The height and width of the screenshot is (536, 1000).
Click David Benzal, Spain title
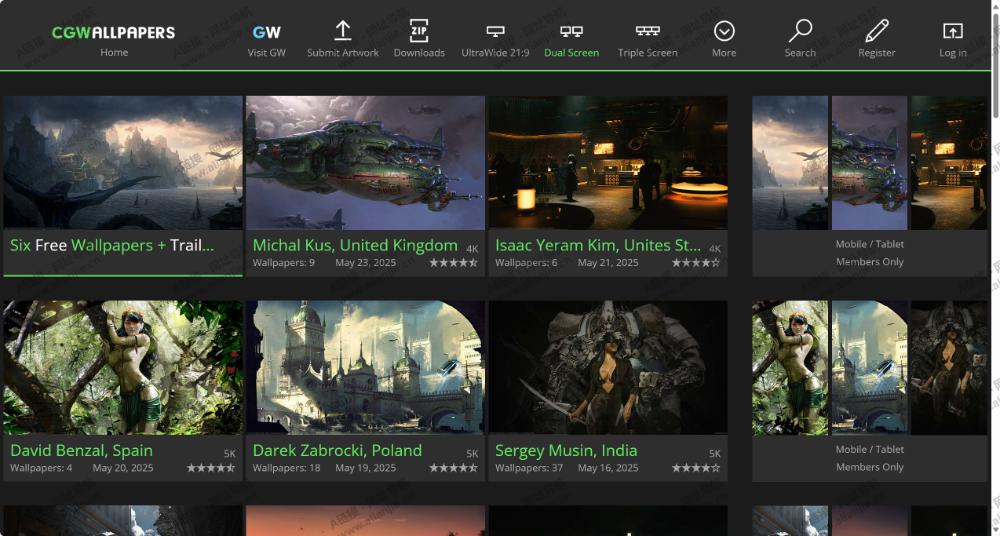tap(82, 450)
